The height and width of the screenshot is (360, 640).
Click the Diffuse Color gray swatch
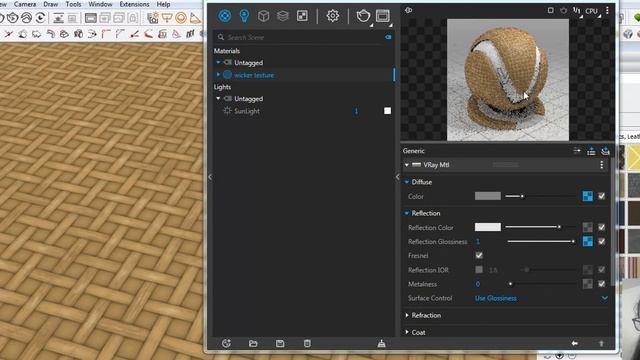(x=488, y=196)
